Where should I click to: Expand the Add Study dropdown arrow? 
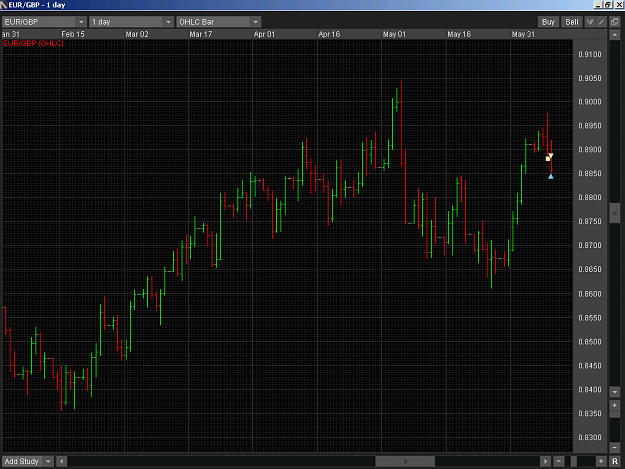pyautogui.click(x=48, y=461)
